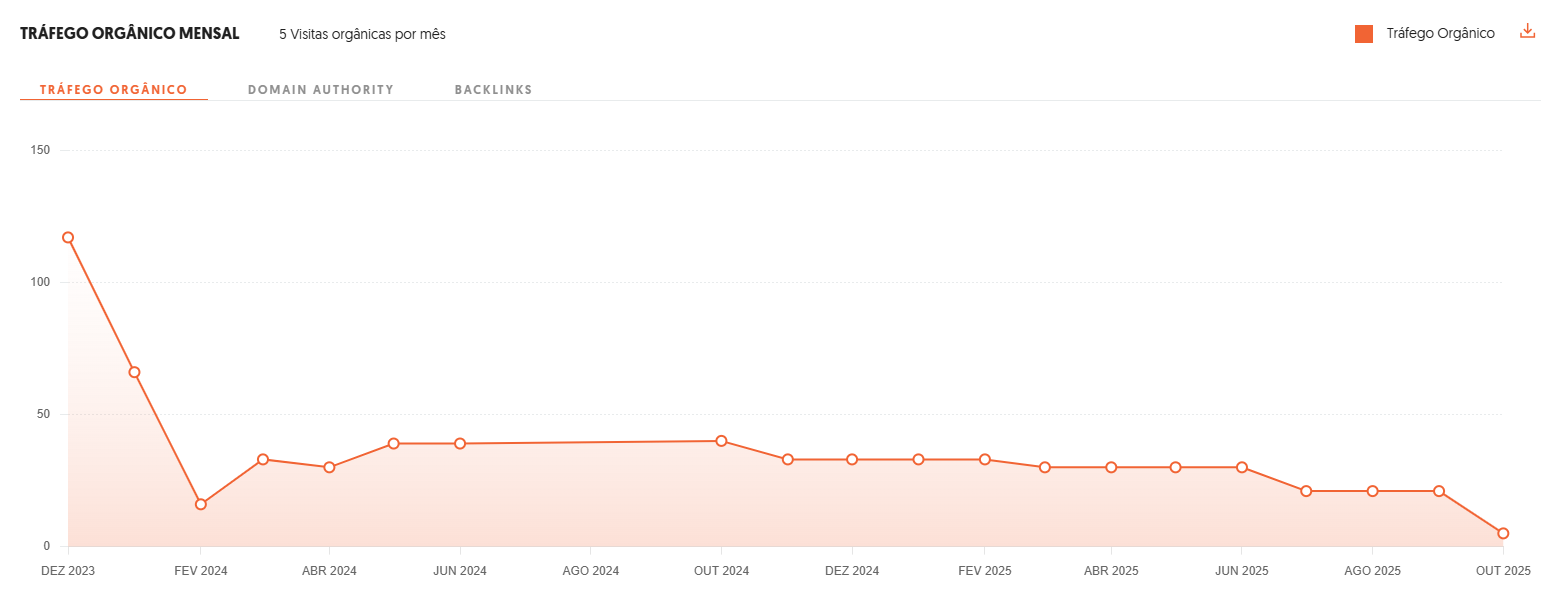Select the Tráfego Orgânico tab

click(x=113, y=90)
